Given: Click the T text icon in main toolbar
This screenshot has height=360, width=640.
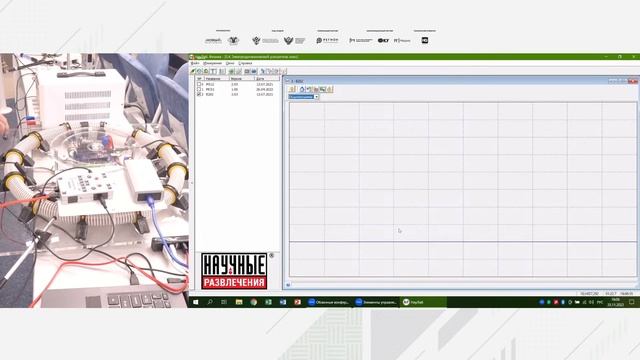Looking at the screenshot, I should [213, 71].
